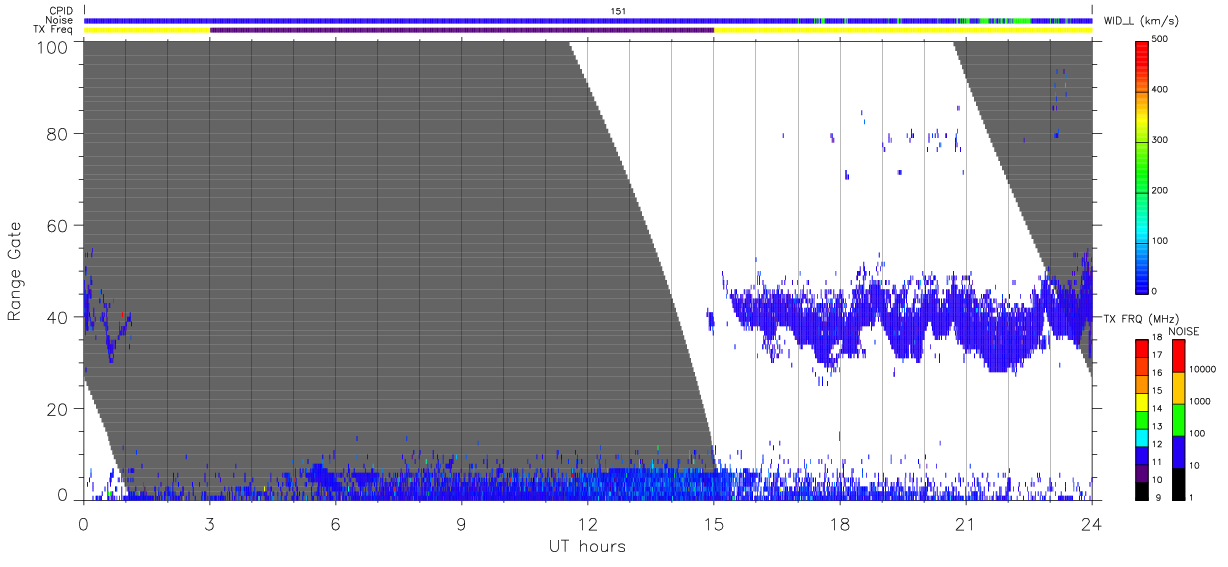
Task: Click the CPID label at top left
Action: click(x=60, y=11)
